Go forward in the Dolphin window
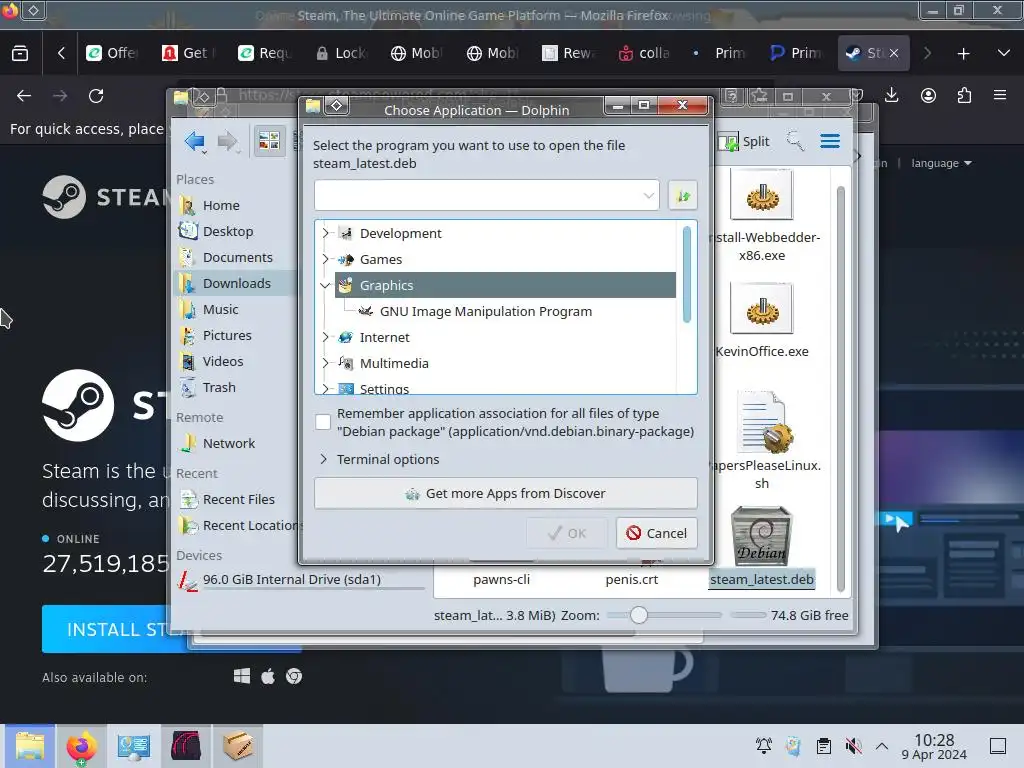The width and height of the screenshot is (1024, 768). pos(227,141)
